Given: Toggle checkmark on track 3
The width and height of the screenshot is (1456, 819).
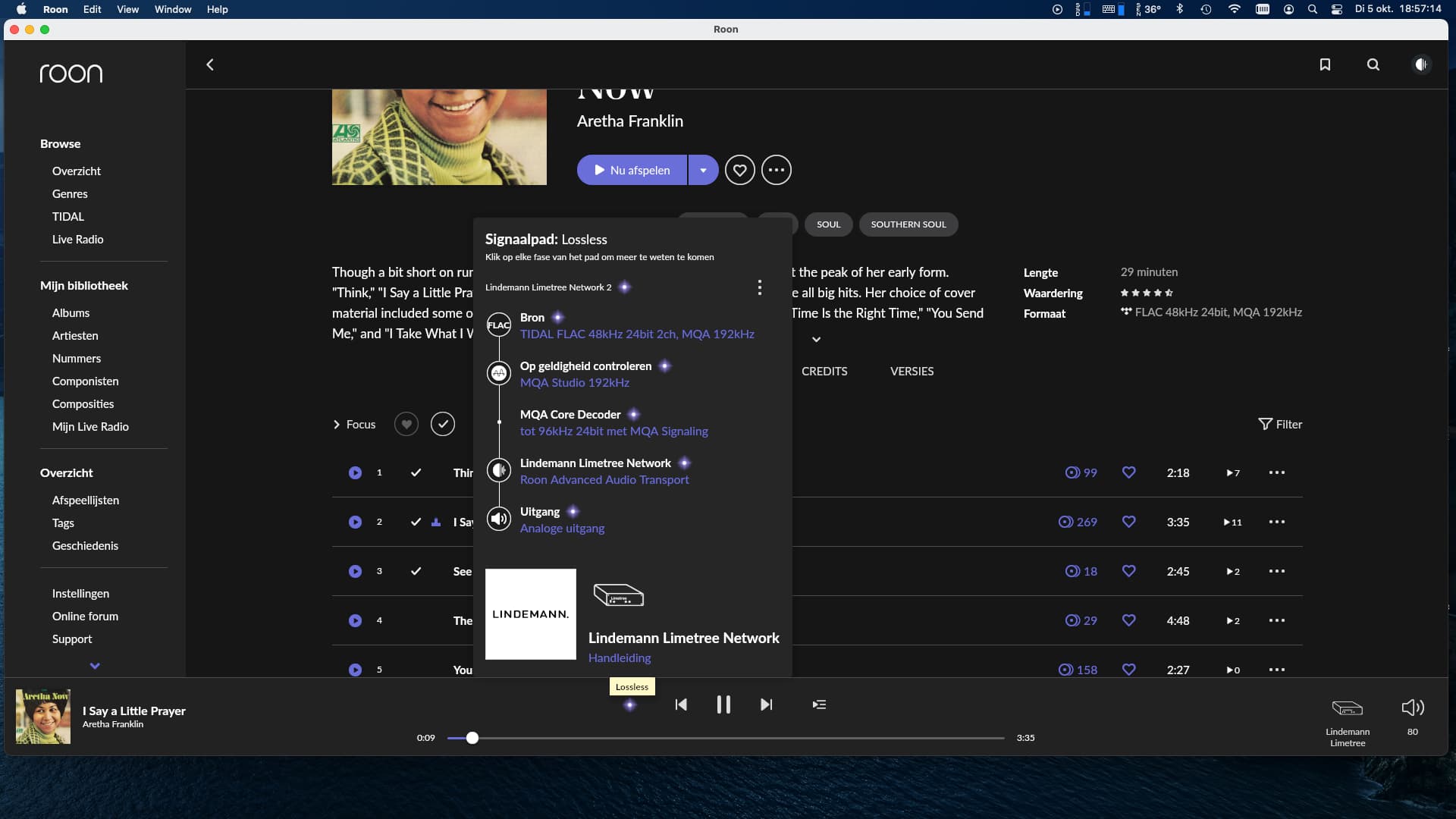Looking at the screenshot, I should click(416, 571).
